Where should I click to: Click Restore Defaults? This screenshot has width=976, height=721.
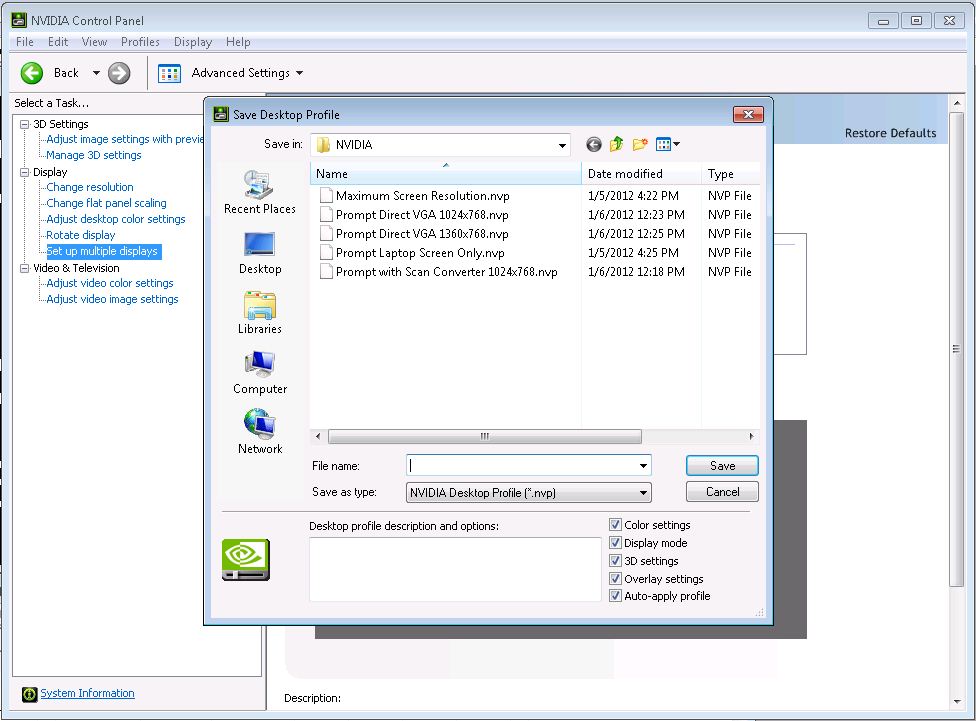point(890,133)
